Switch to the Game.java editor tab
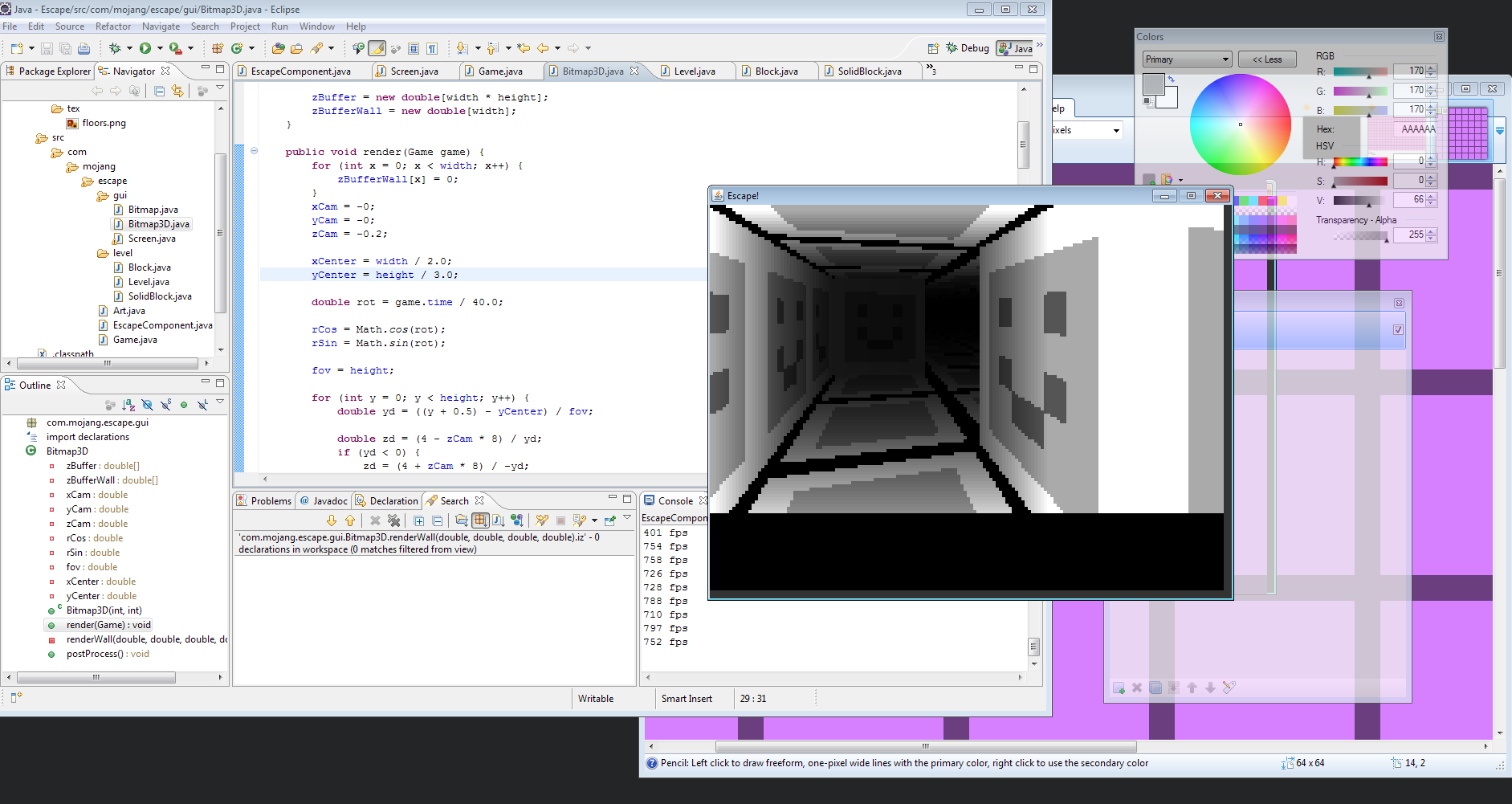This screenshot has height=804, width=1512. pyautogui.click(x=499, y=71)
